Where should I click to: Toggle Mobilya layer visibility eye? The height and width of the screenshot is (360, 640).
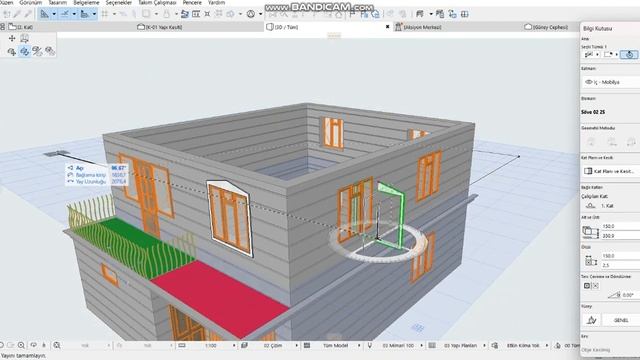[x=589, y=82]
